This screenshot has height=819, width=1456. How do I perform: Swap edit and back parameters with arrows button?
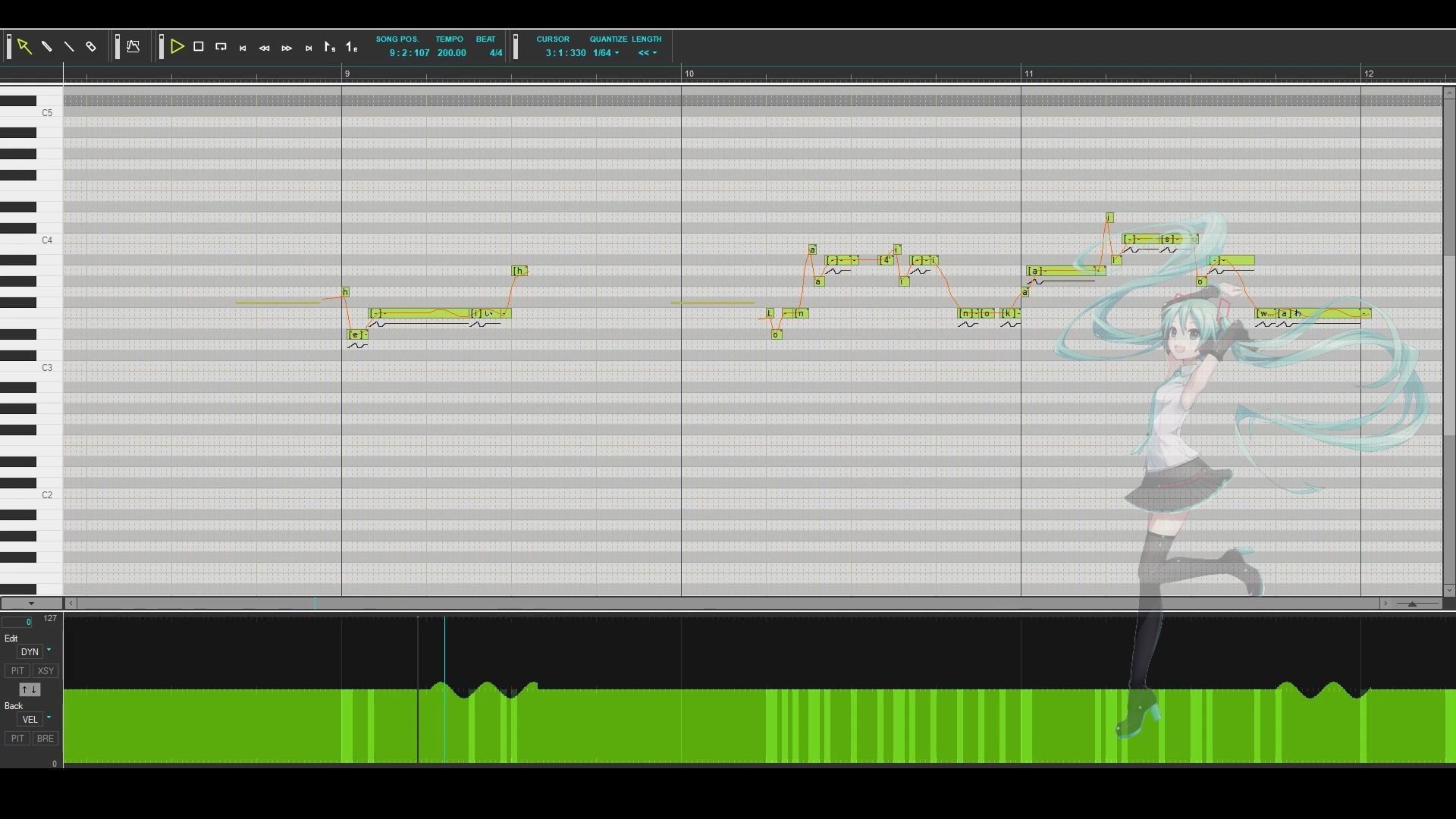[x=30, y=690]
